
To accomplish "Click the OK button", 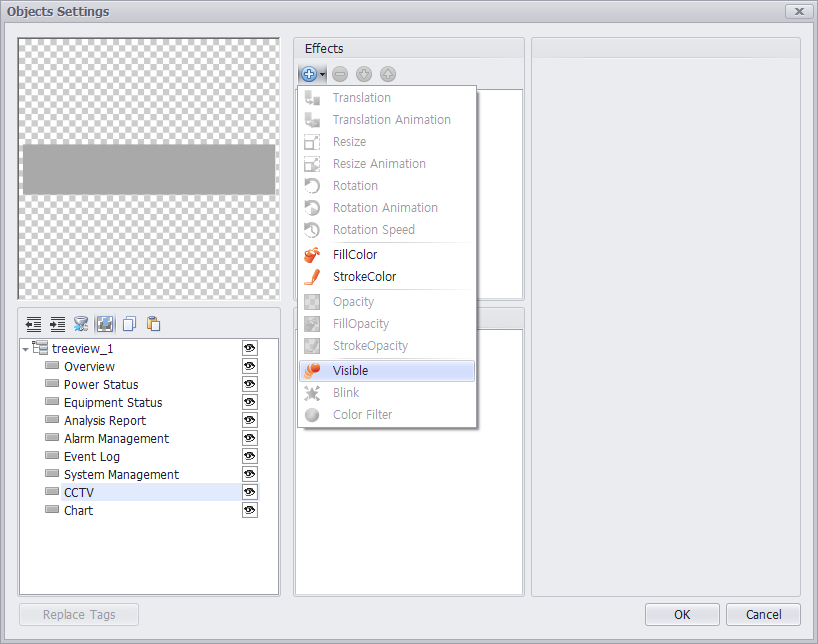I will (682, 614).
